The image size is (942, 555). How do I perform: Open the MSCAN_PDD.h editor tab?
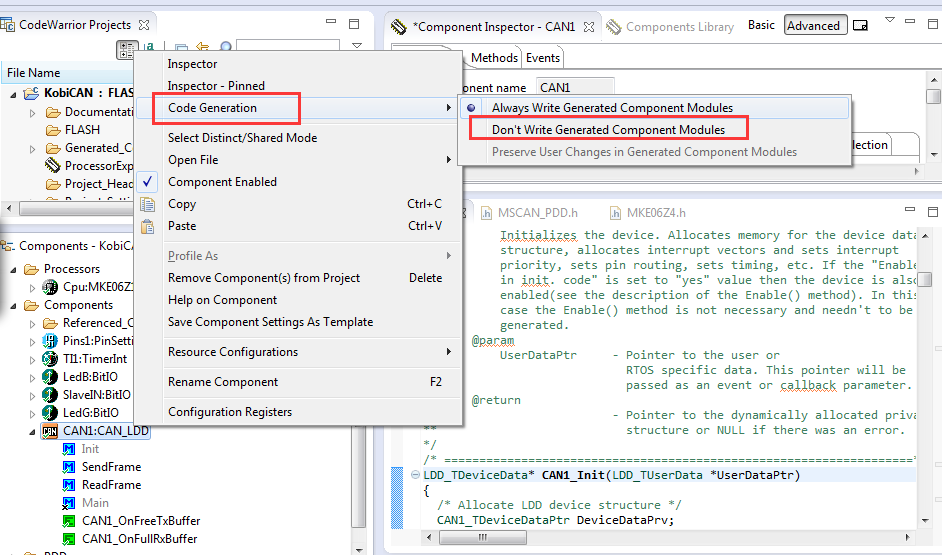pos(530,213)
